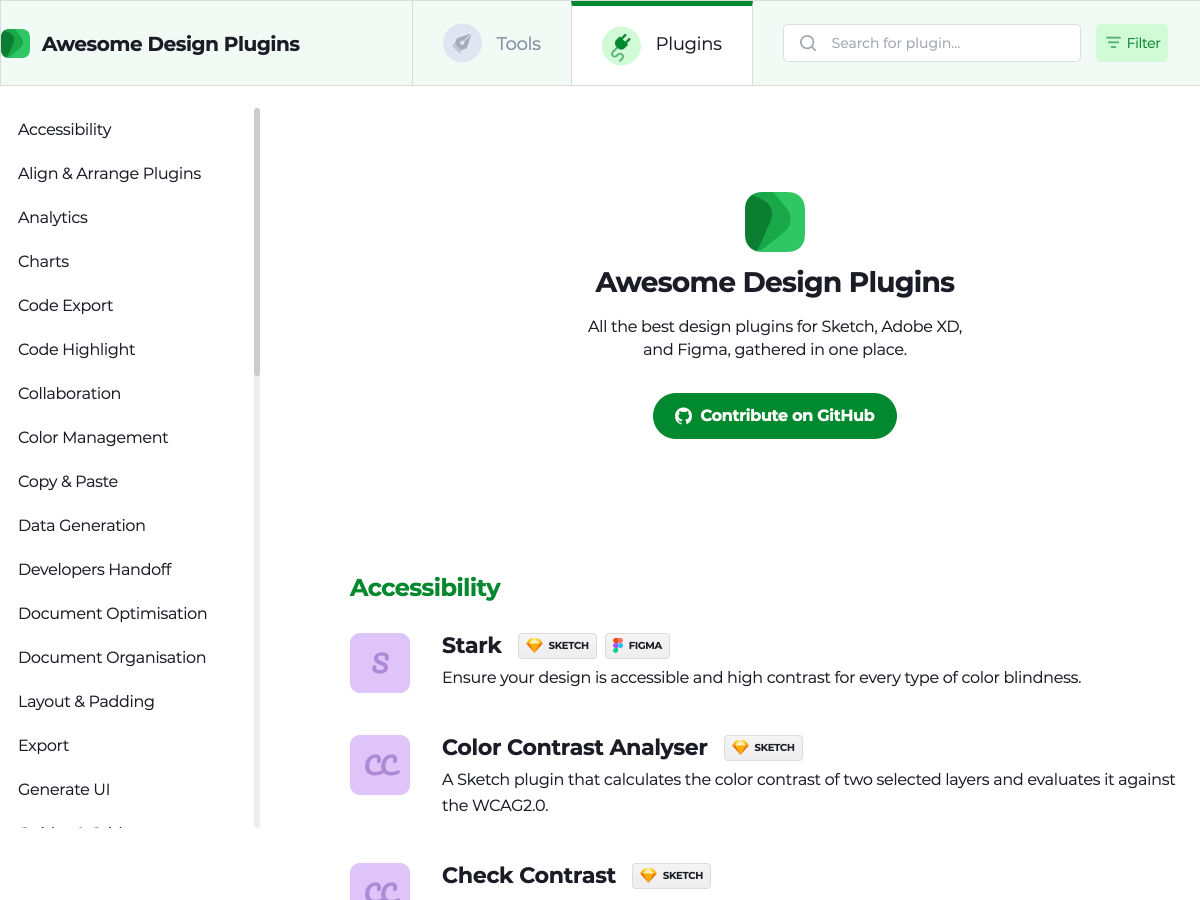1200x900 pixels.
Task: Open the Stark plugin title
Action: 472,646
